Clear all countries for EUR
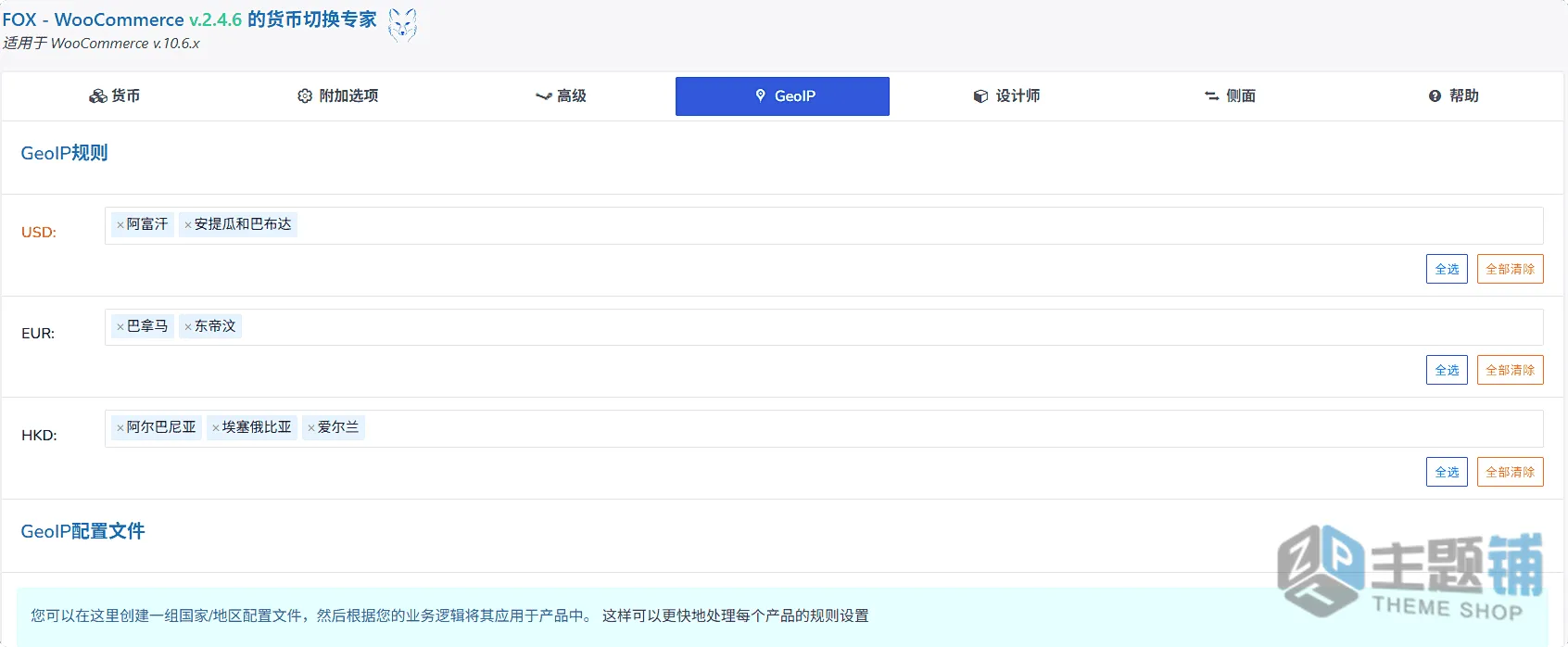This screenshot has width=1568, height=647. pos(1510,370)
